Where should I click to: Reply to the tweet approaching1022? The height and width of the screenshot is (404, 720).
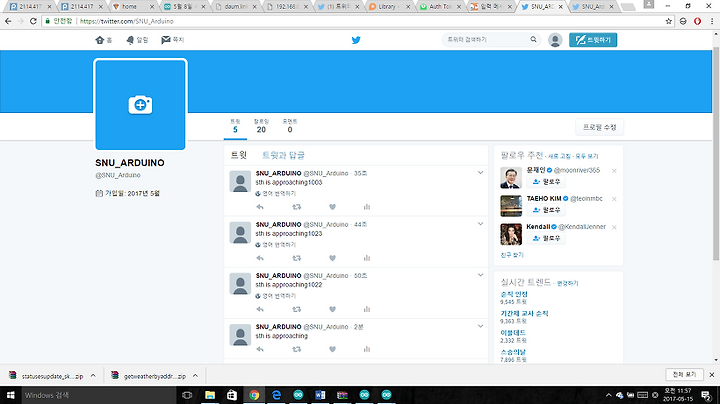tap(260, 309)
